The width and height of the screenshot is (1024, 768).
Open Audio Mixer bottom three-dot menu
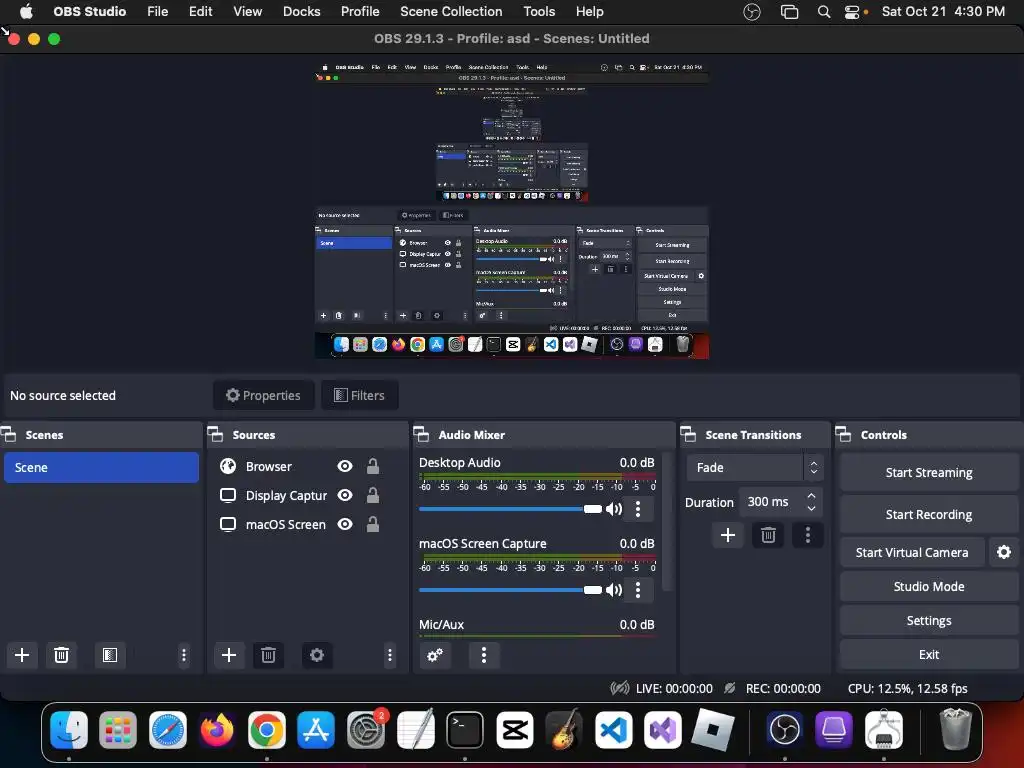coord(484,655)
